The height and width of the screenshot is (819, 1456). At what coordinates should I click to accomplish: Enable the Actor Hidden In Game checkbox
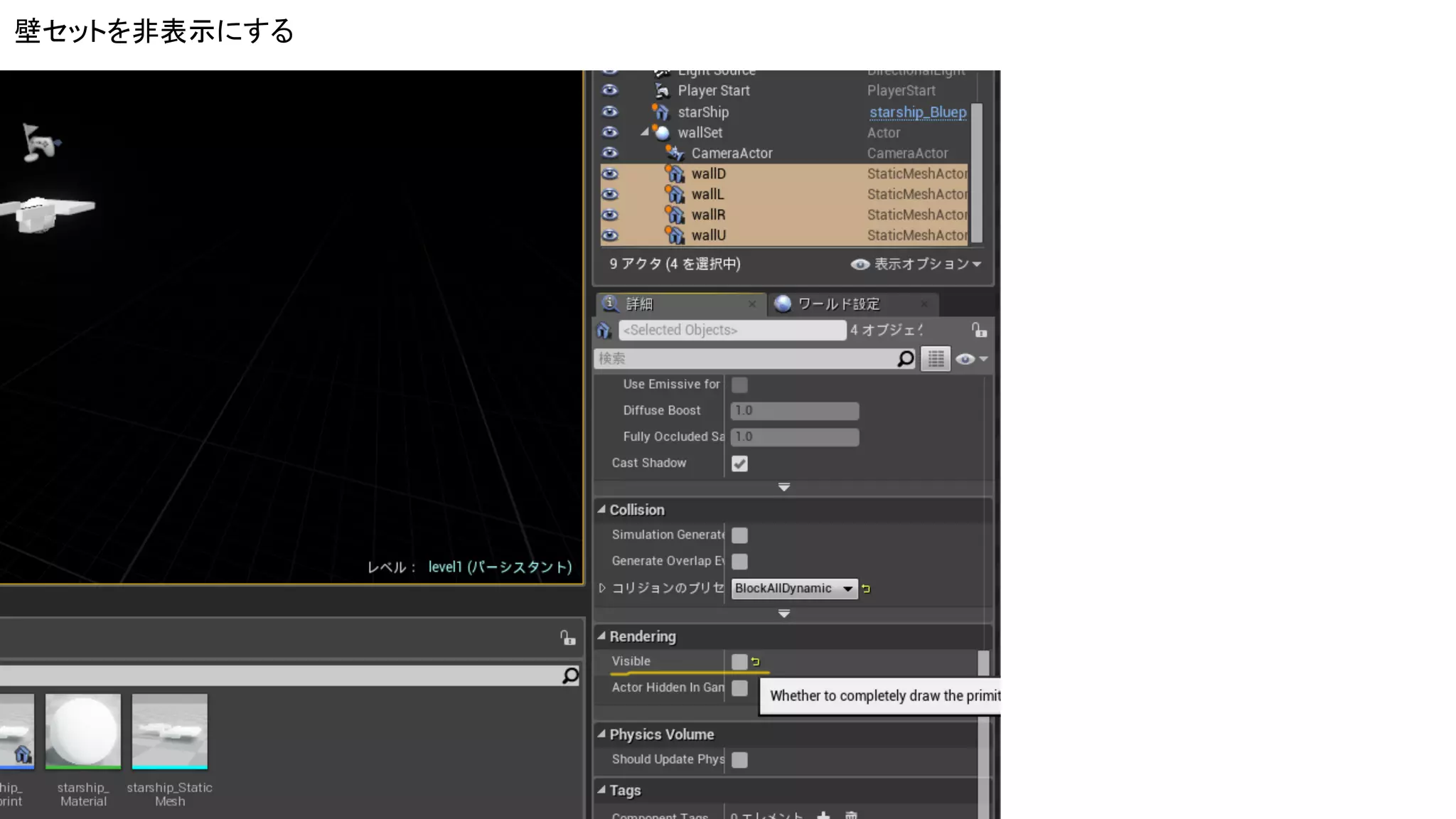pyautogui.click(x=739, y=688)
